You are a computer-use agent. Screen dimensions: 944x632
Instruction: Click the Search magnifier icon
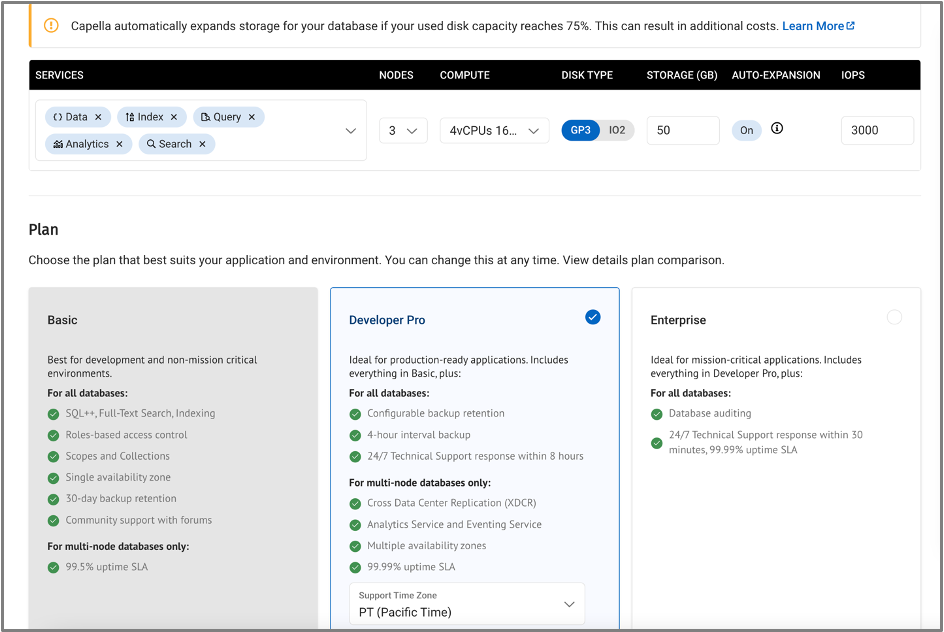point(151,144)
